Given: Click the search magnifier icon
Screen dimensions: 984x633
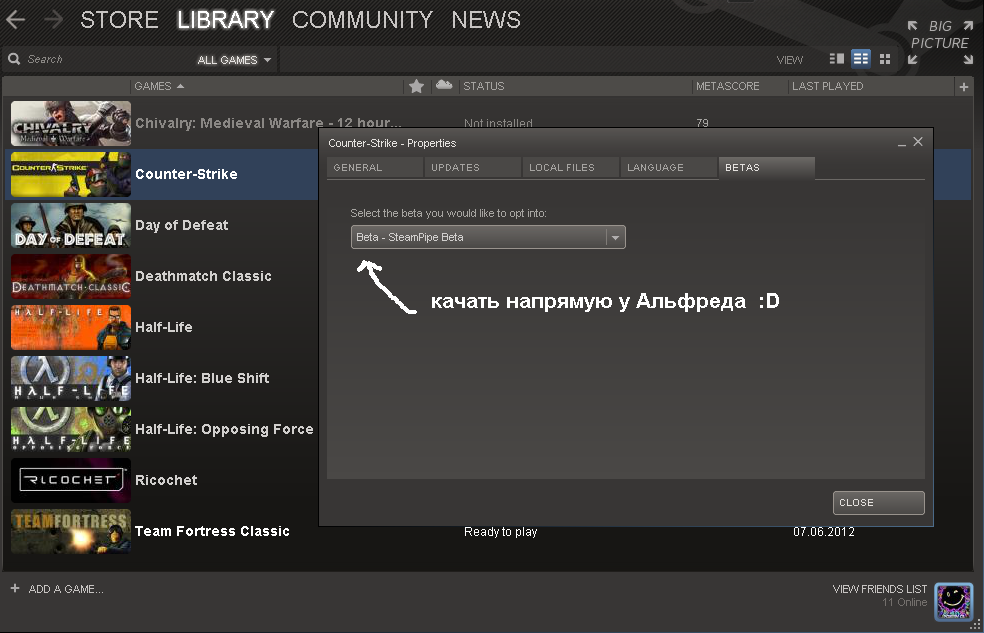Looking at the screenshot, I should click(14, 59).
